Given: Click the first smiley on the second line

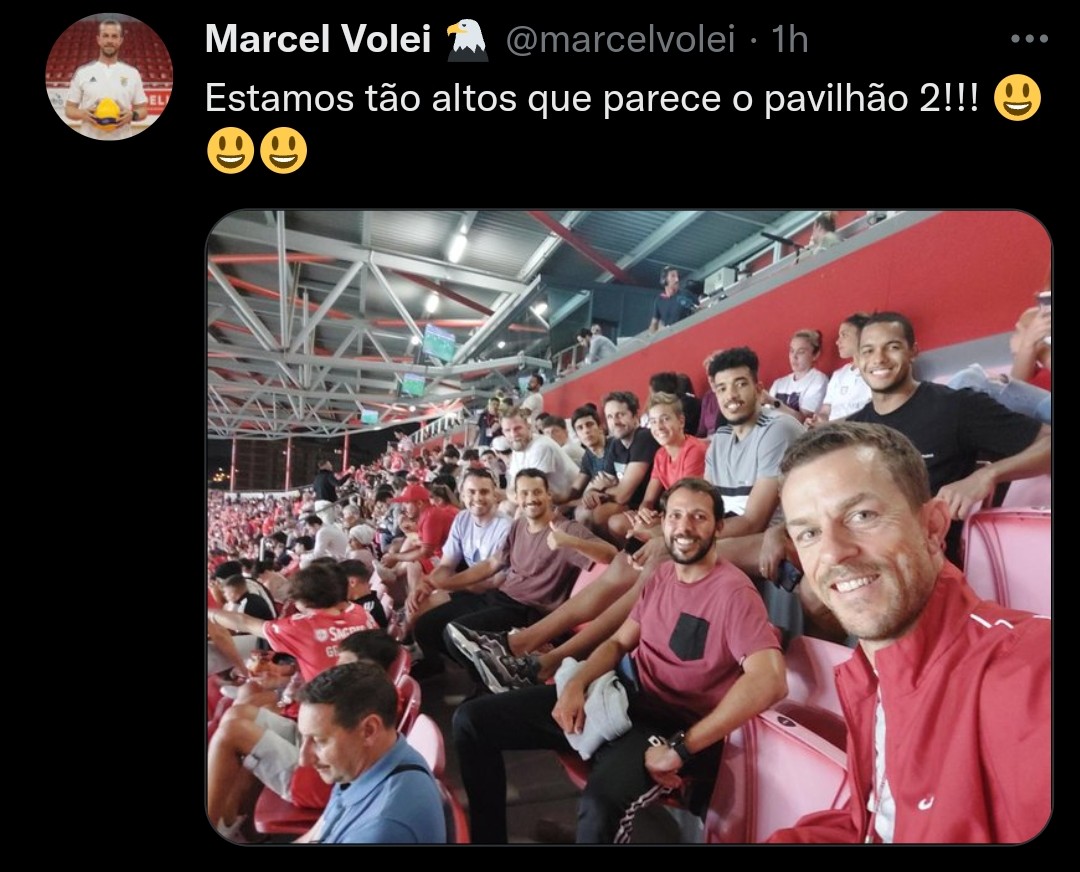Looking at the screenshot, I should point(231,150).
